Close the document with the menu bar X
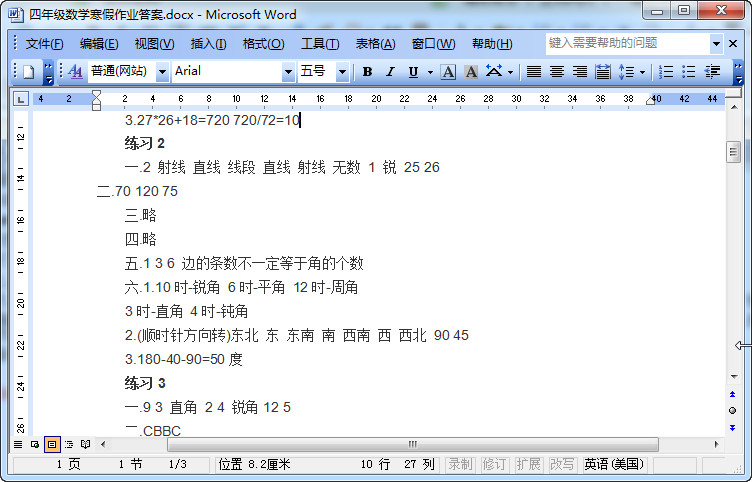The image size is (752, 482). 733,44
